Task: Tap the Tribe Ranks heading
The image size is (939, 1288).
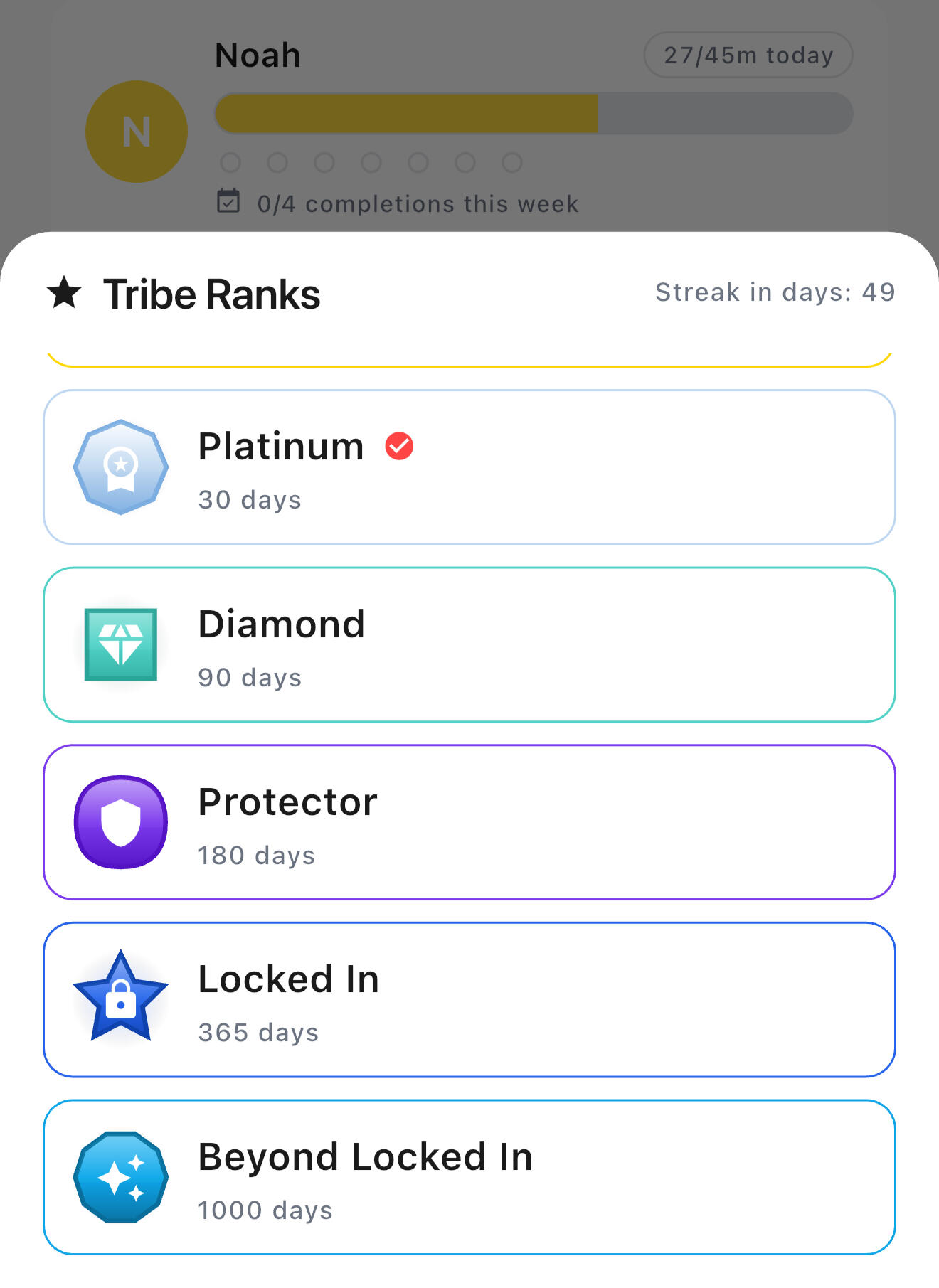Action: click(212, 294)
